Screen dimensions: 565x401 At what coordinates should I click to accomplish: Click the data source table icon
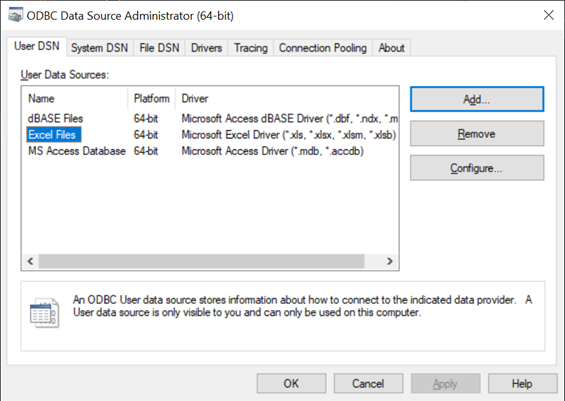click(44, 313)
